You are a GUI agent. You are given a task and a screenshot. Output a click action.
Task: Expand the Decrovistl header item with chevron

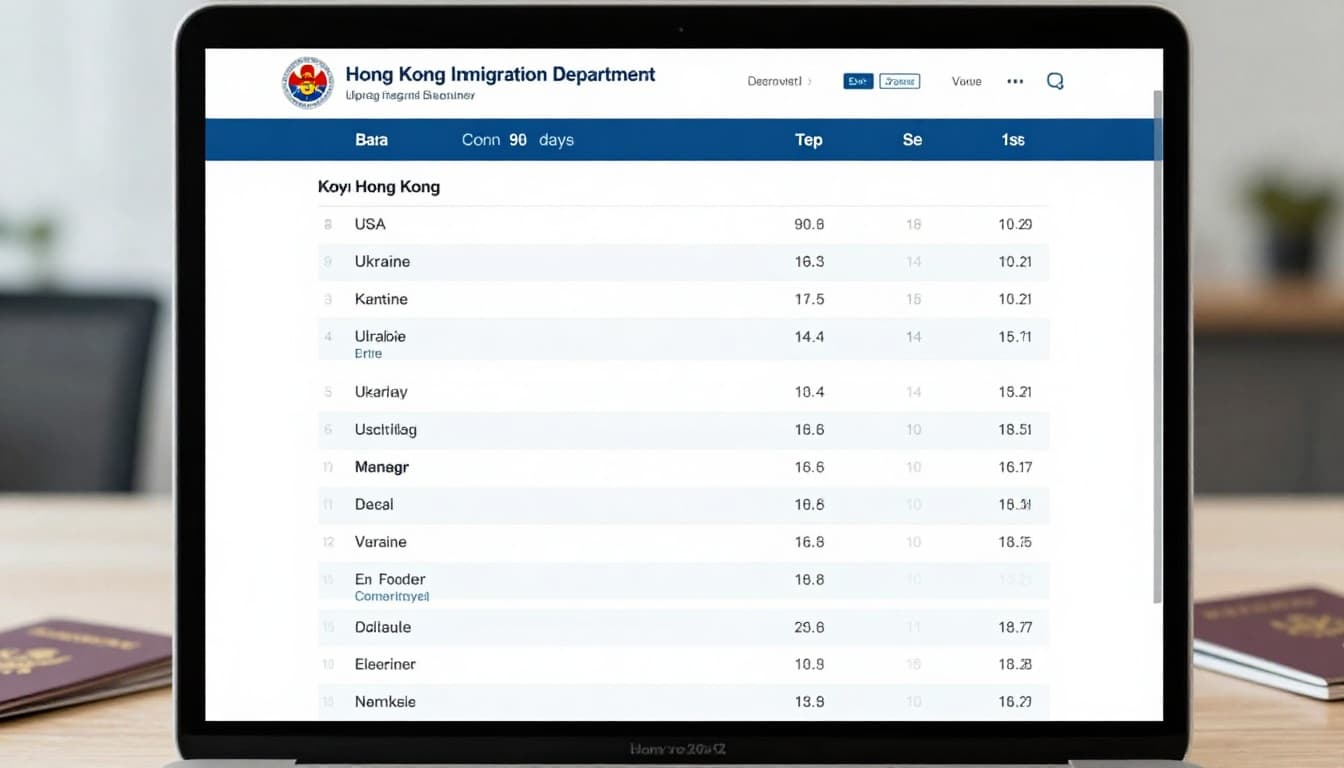779,81
